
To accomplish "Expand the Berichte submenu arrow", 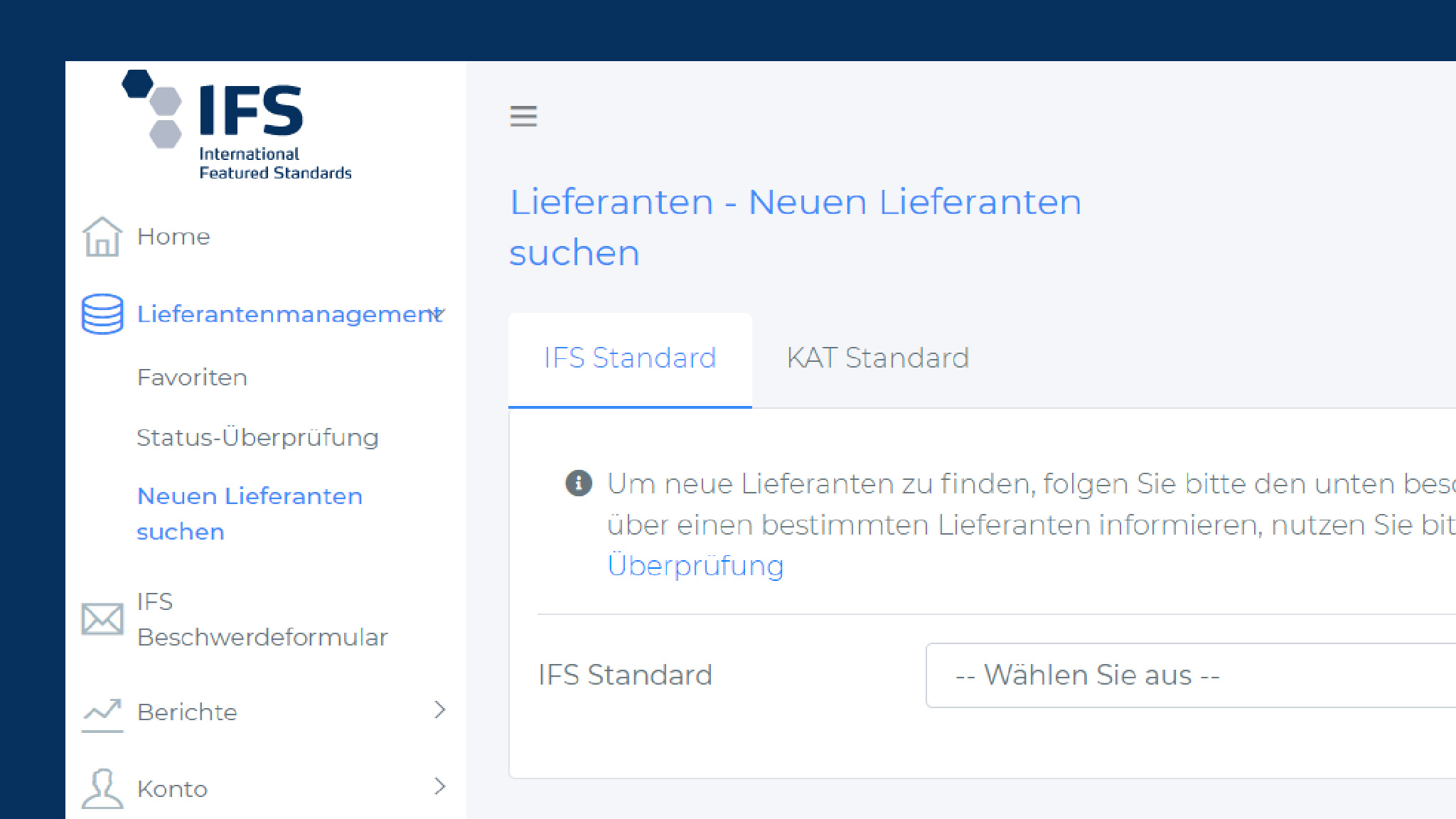I will click(441, 711).
